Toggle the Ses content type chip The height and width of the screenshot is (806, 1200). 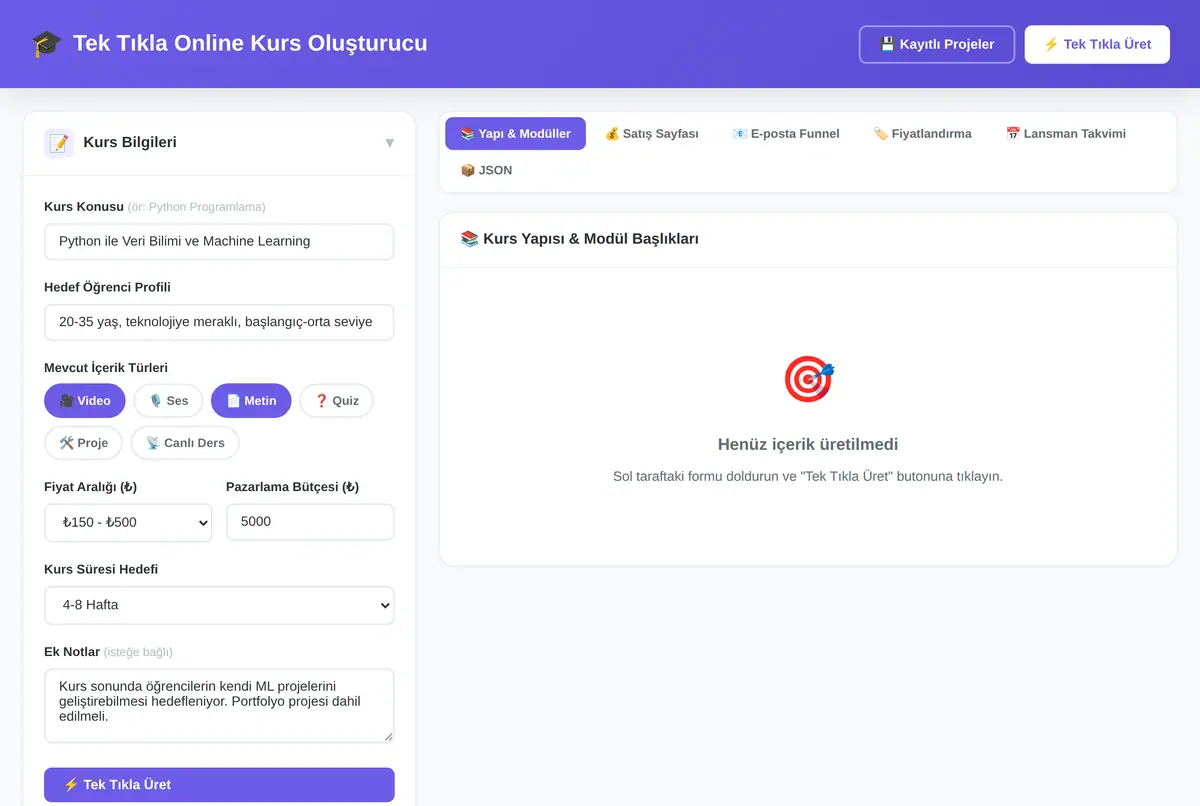pyautogui.click(x=168, y=401)
